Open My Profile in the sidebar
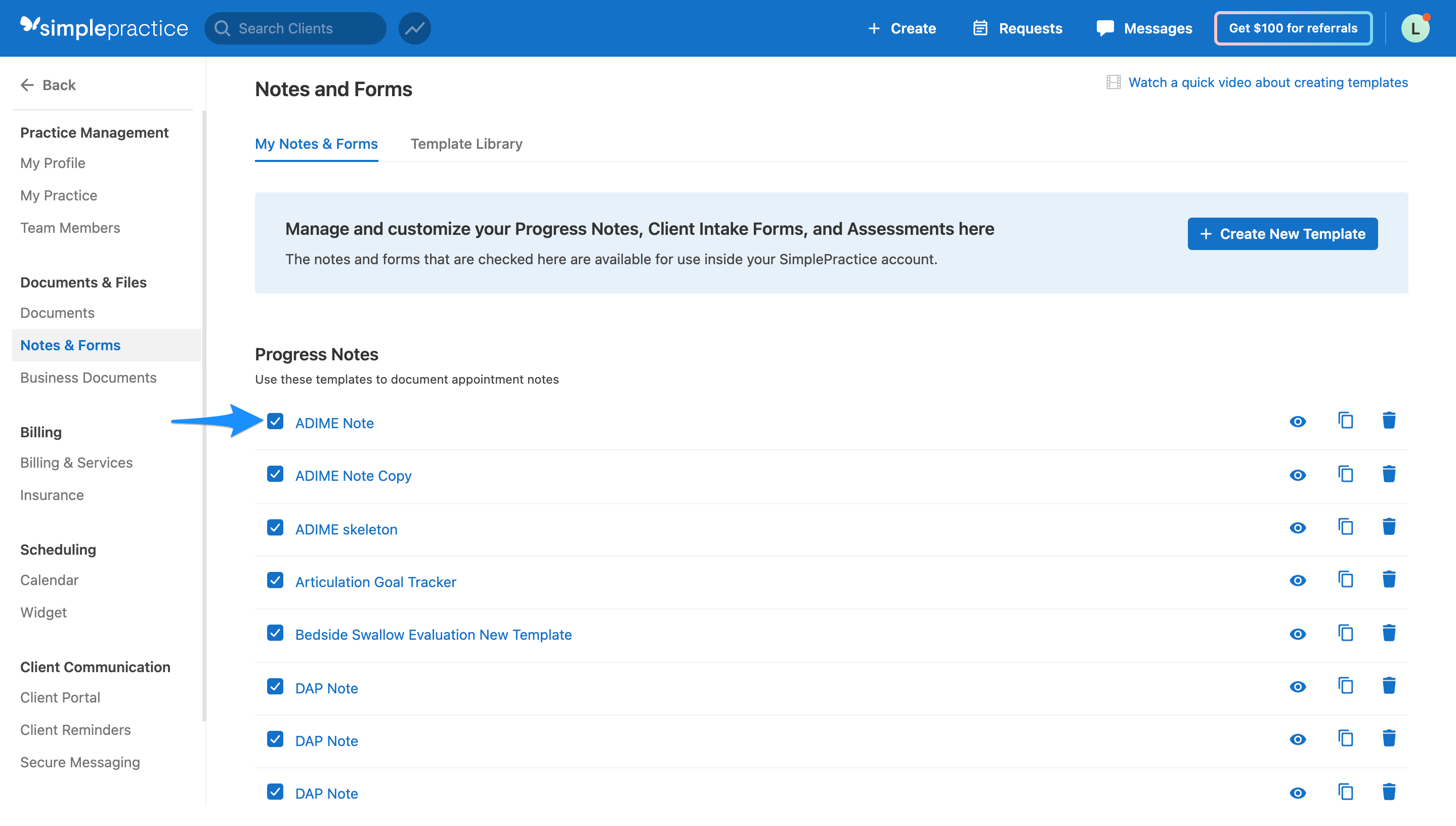The width and height of the screenshot is (1456, 826). 53,163
